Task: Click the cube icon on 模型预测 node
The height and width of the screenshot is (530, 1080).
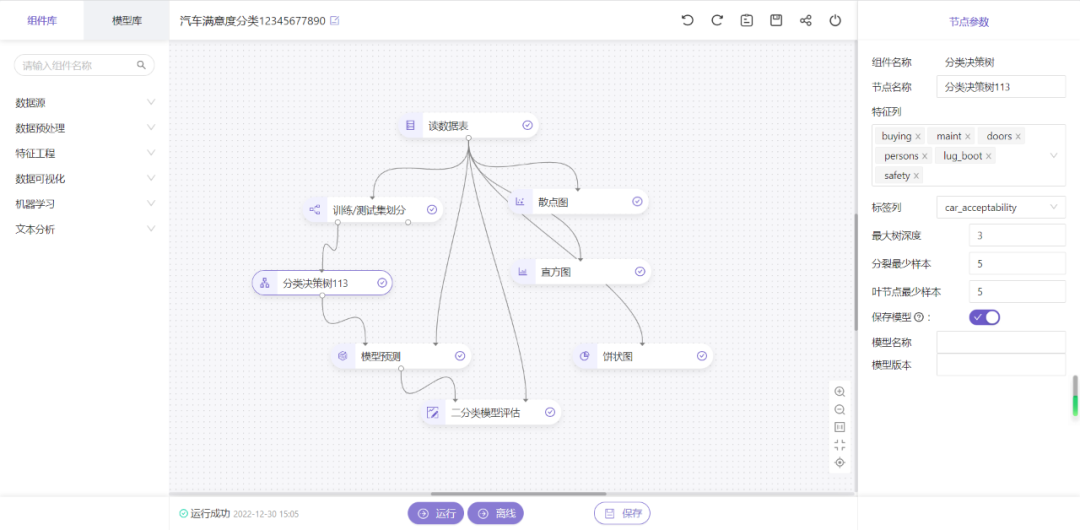Action: pos(342,356)
